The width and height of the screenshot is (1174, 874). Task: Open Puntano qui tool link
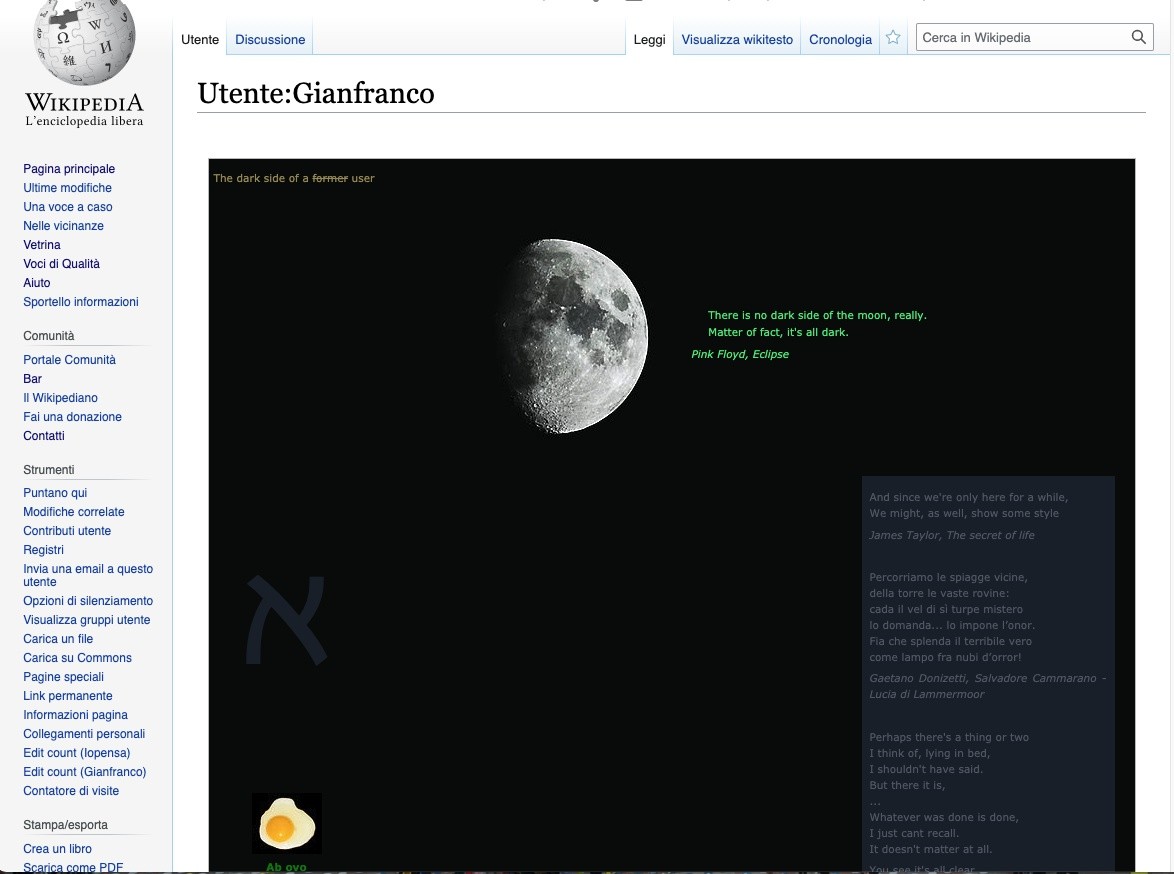coord(55,493)
